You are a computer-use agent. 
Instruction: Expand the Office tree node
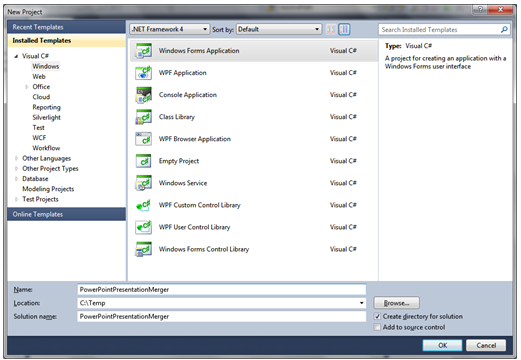click(27, 87)
